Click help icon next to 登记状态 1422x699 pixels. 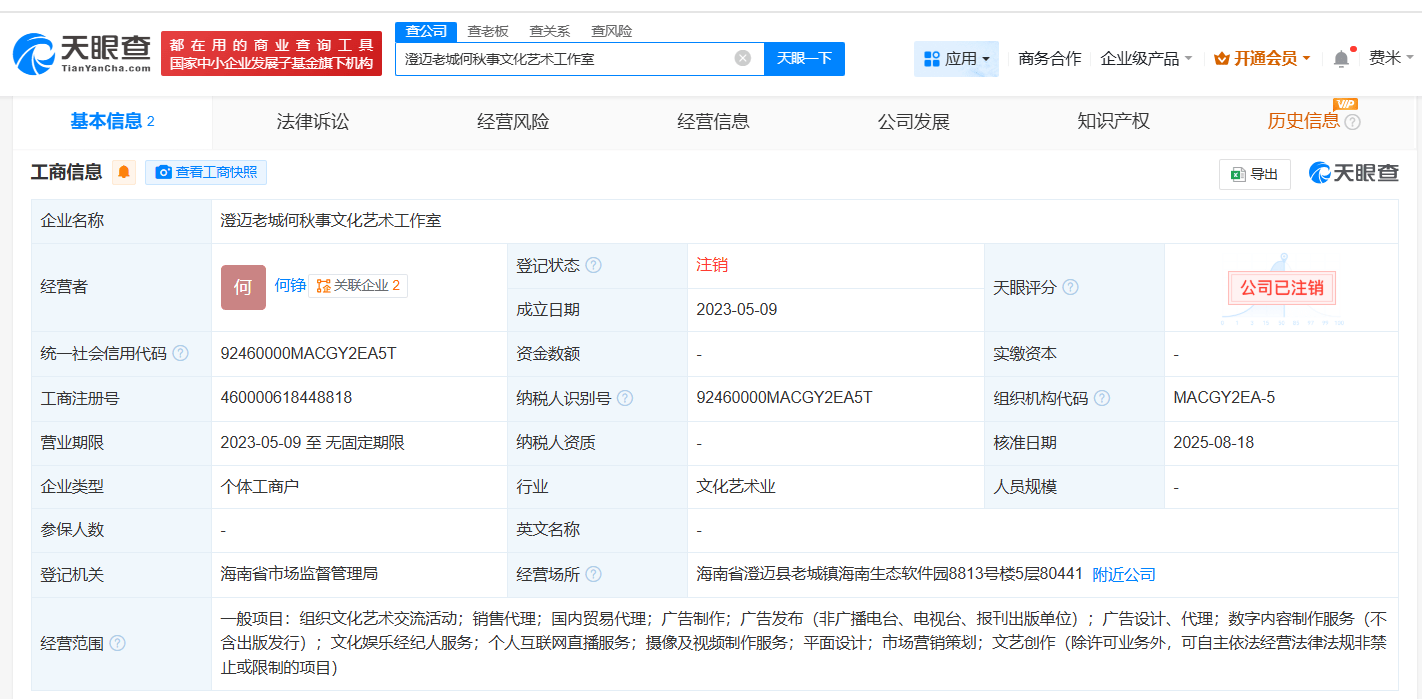click(593, 266)
